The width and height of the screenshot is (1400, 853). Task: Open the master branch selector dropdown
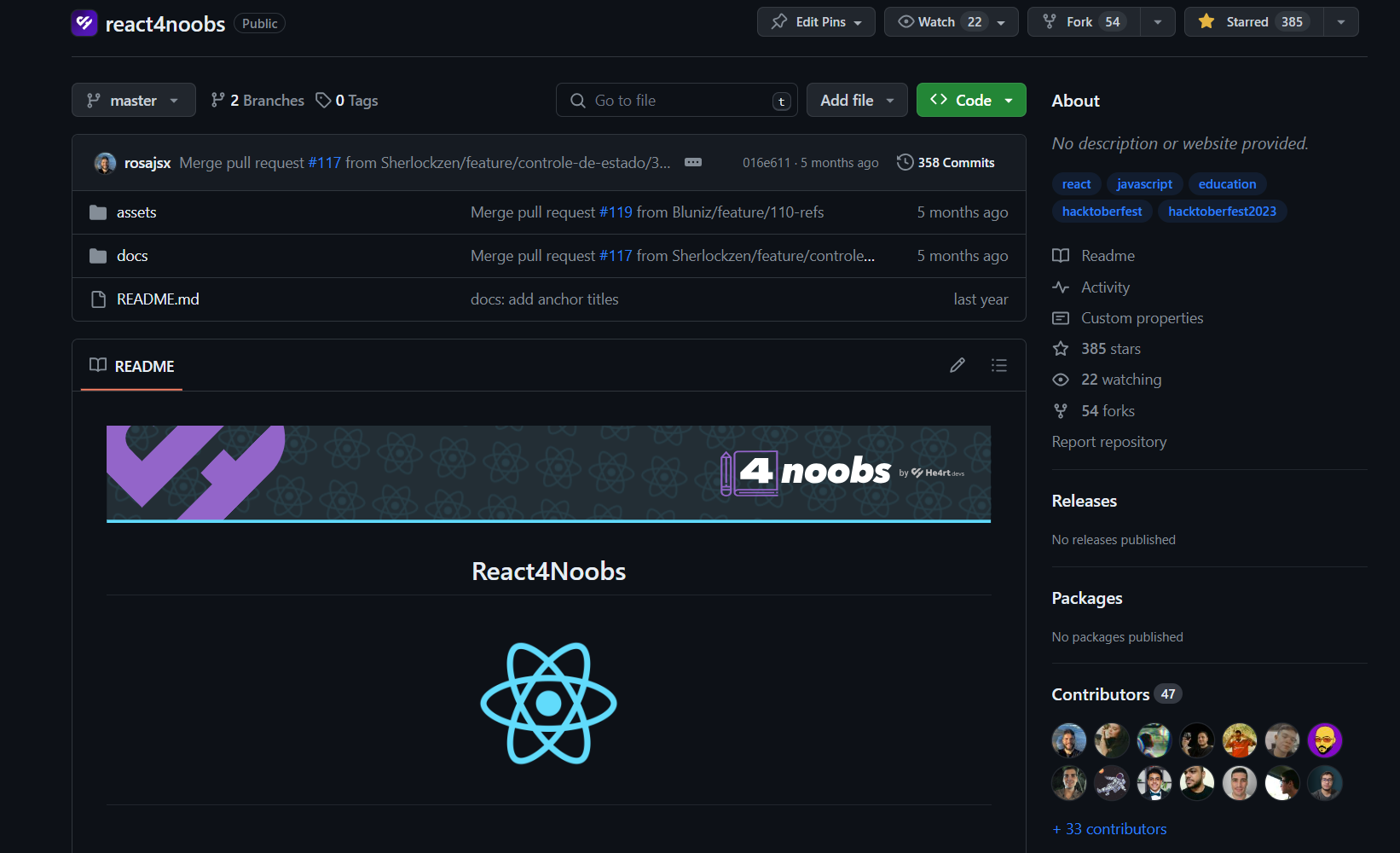(x=134, y=100)
